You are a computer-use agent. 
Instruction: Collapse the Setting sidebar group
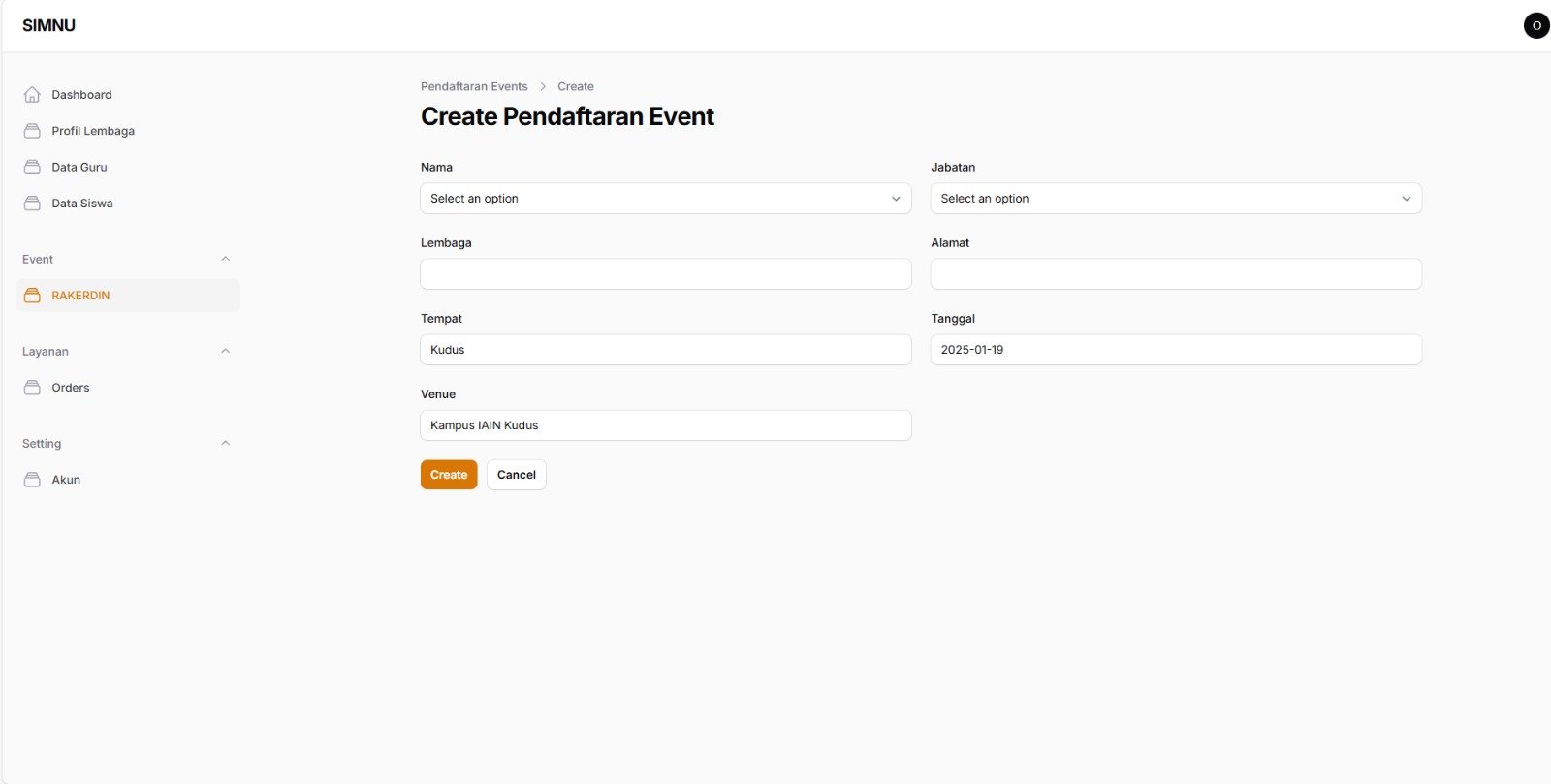(226, 443)
